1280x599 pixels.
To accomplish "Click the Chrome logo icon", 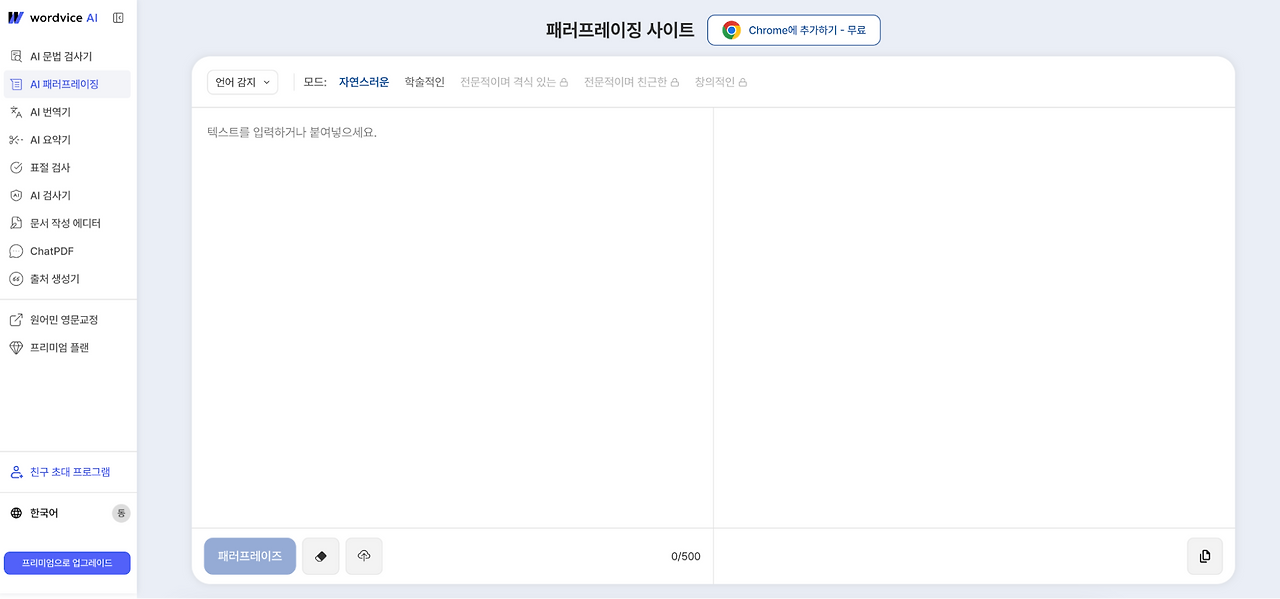I will (x=731, y=30).
